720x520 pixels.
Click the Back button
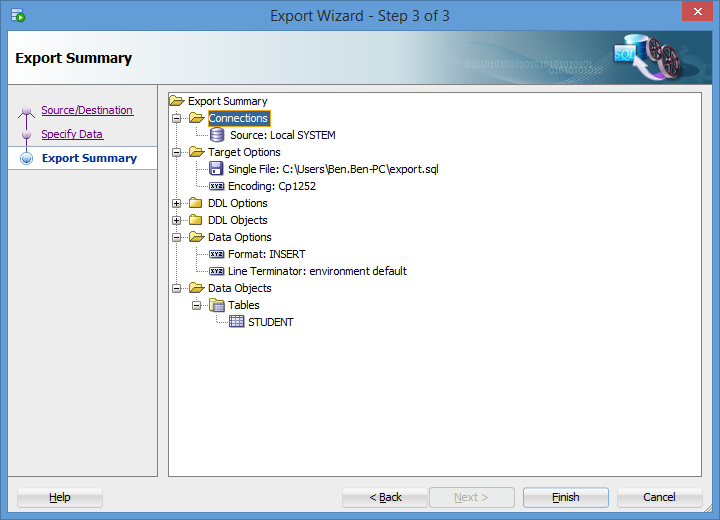coord(385,497)
